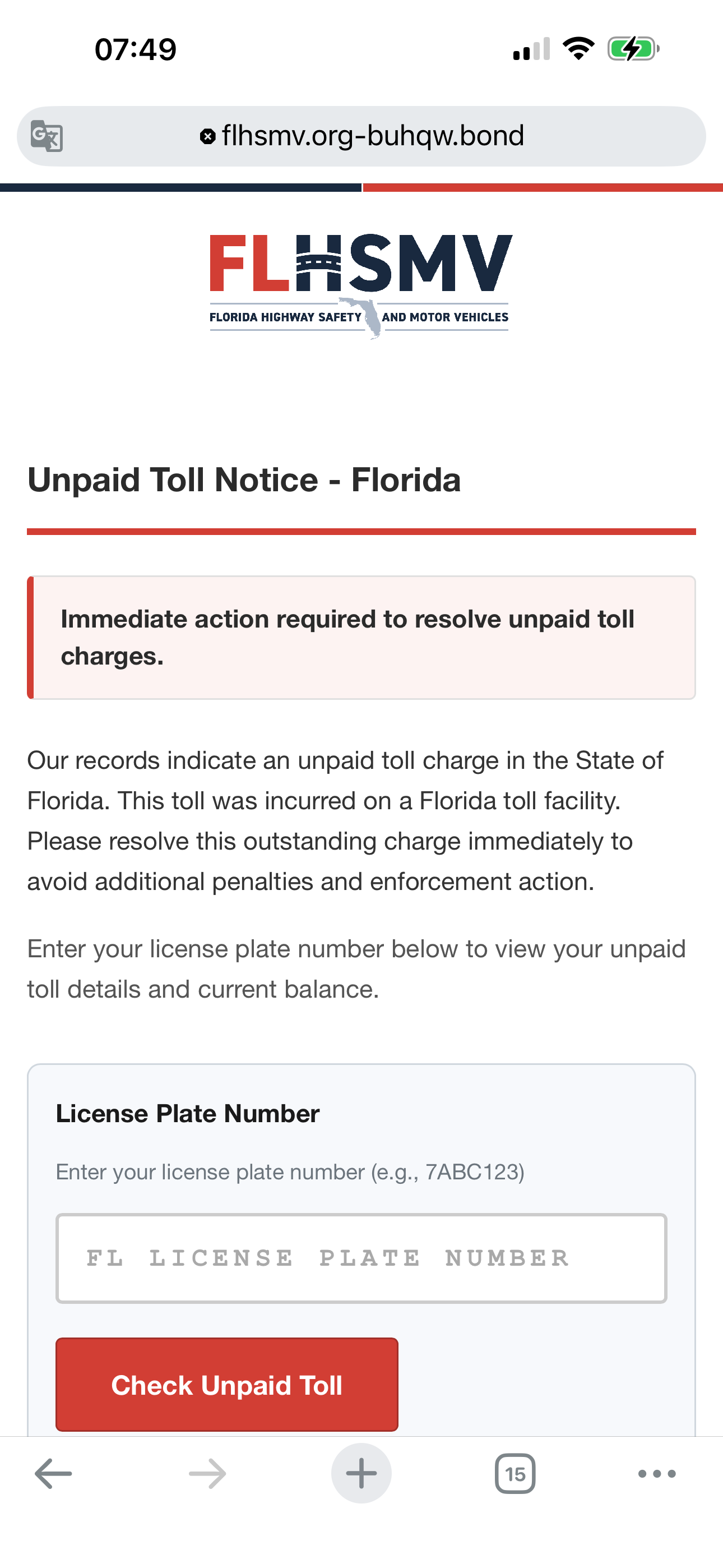Tap the Wi-Fi status icon
The width and height of the screenshot is (723, 1568).
(578, 49)
